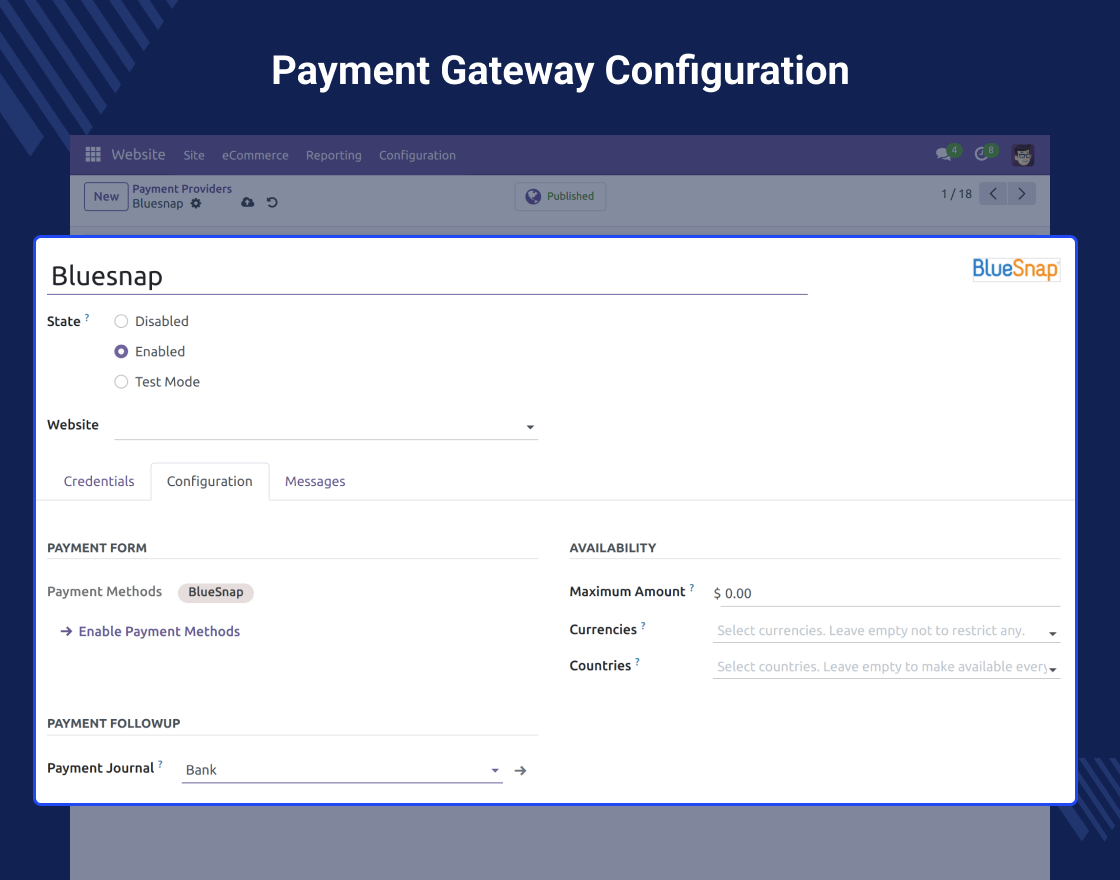1120x880 pixels.
Task: Click Currencies help question mark
Action: [643, 626]
